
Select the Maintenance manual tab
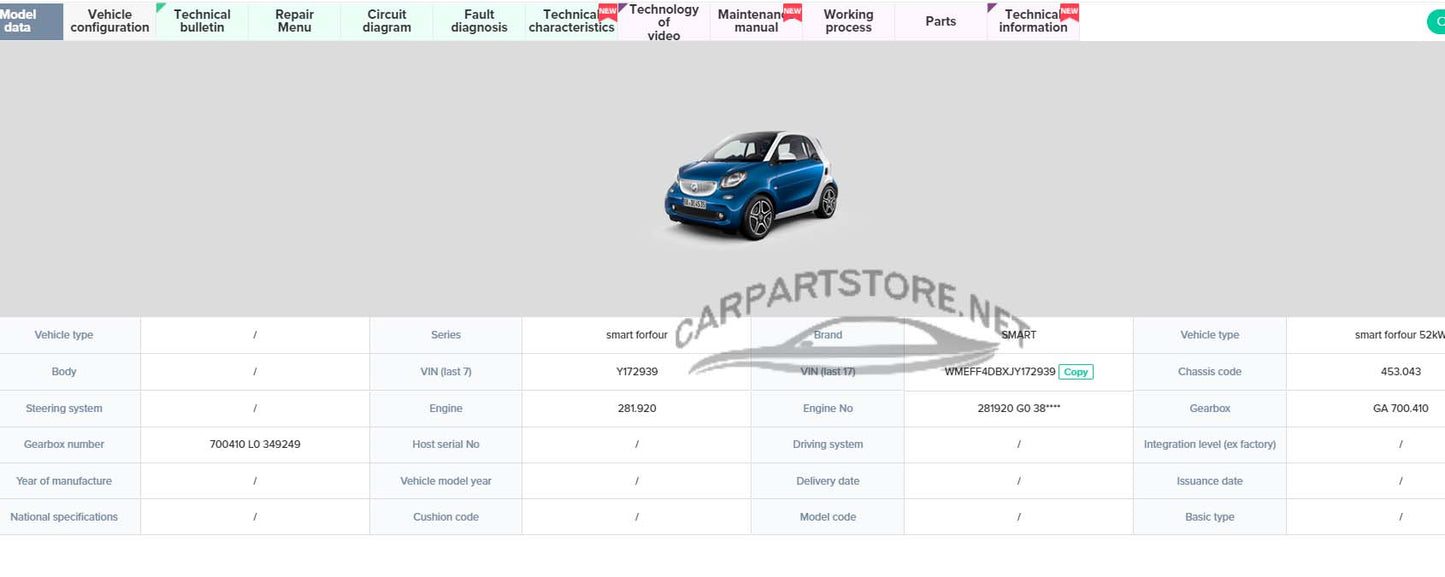(752, 21)
